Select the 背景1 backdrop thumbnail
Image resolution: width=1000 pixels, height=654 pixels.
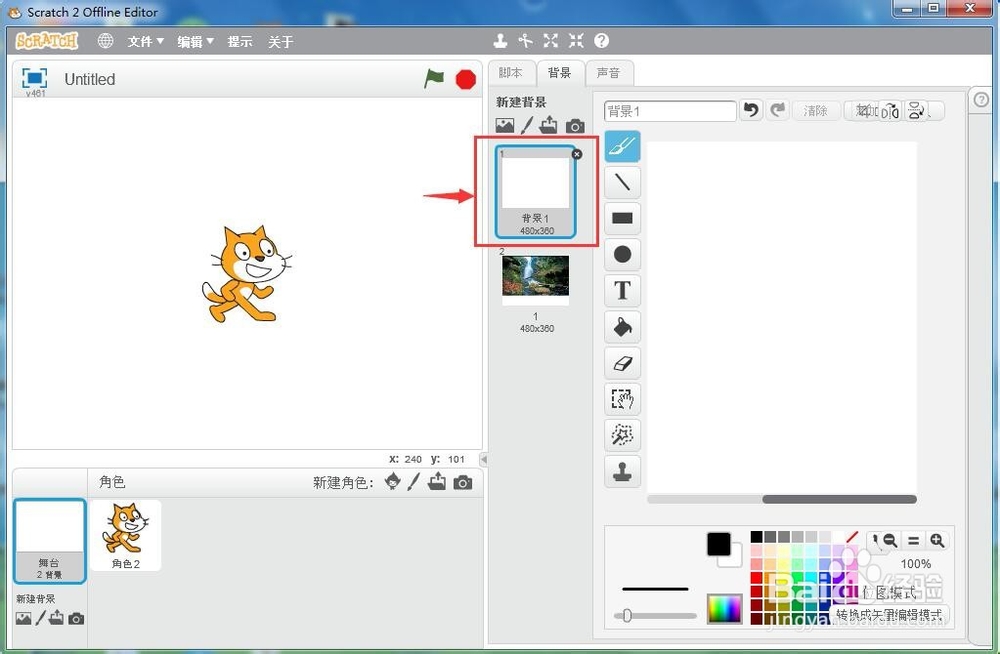tap(536, 192)
